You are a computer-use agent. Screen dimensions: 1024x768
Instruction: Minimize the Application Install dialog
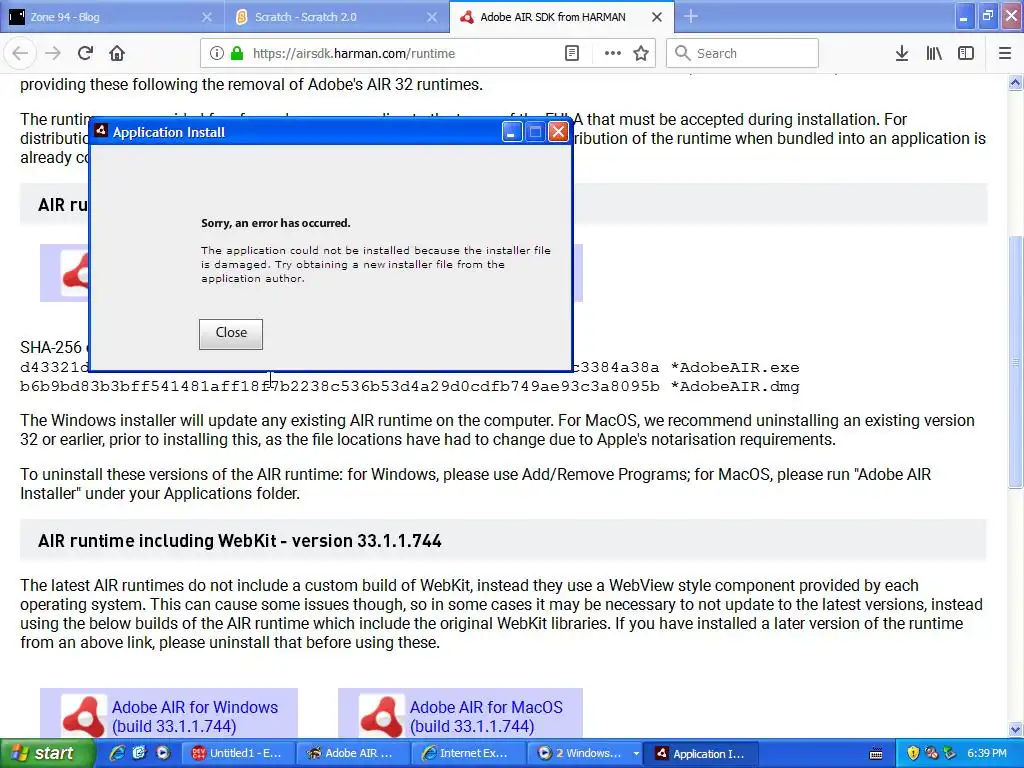(x=511, y=132)
